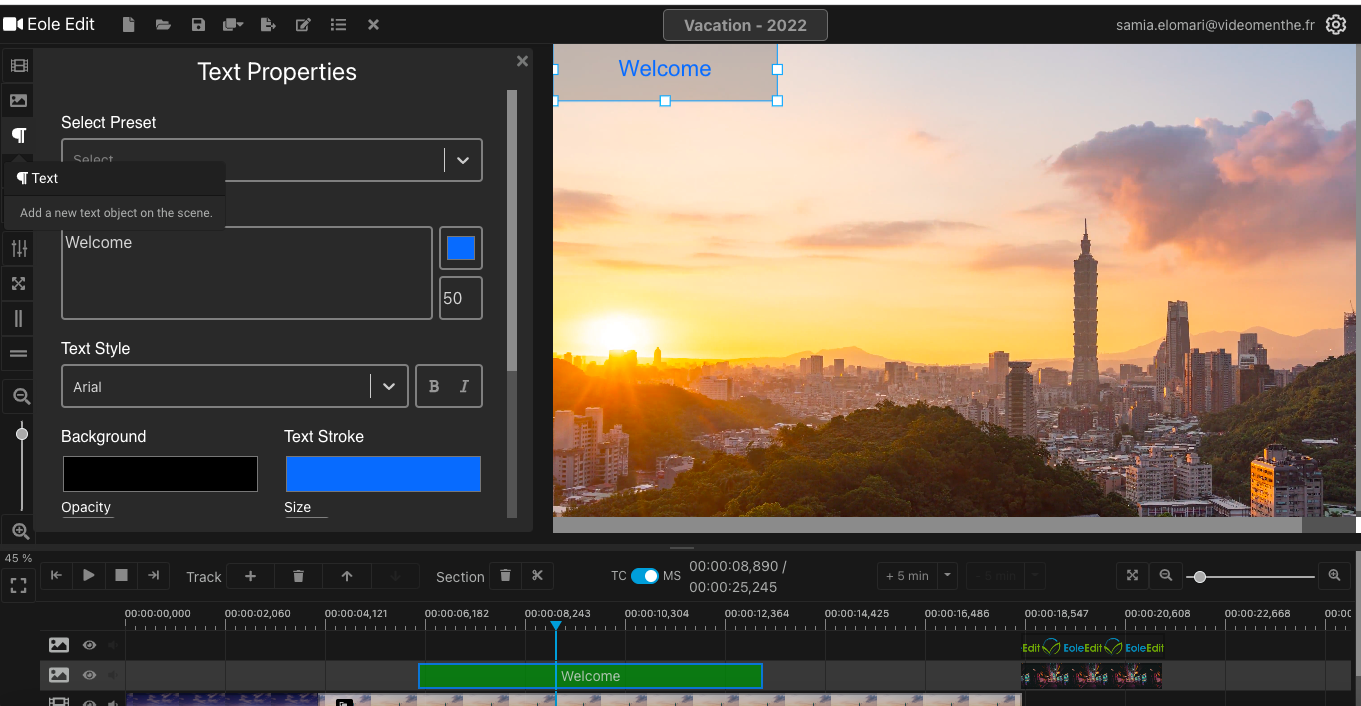Click the scissors icon to cut section
The height and width of the screenshot is (706, 1361).
coord(537,576)
